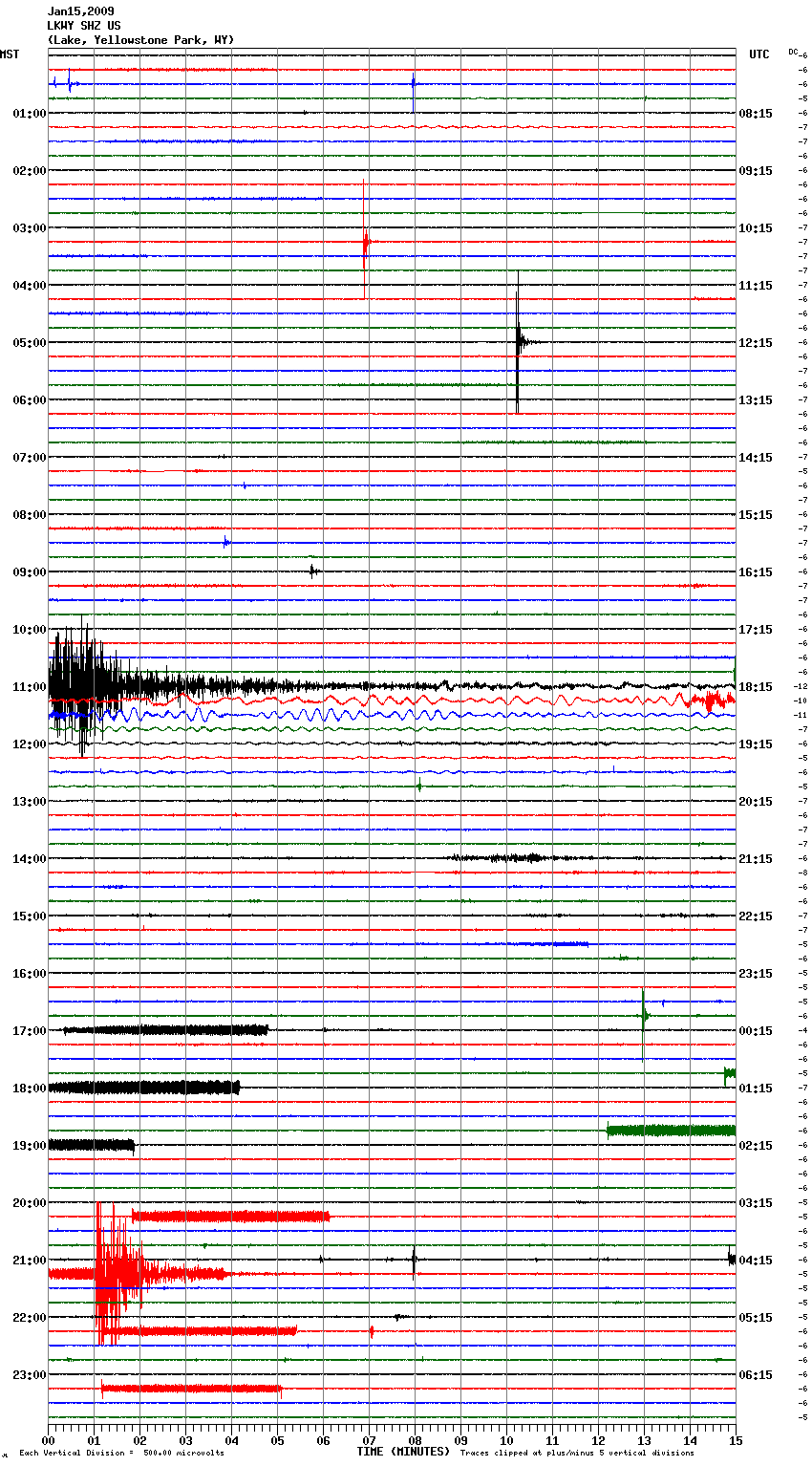The width and height of the screenshot is (812, 1466).
Task: Click the 10:15 UTC time label
Action: click(756, 228)
